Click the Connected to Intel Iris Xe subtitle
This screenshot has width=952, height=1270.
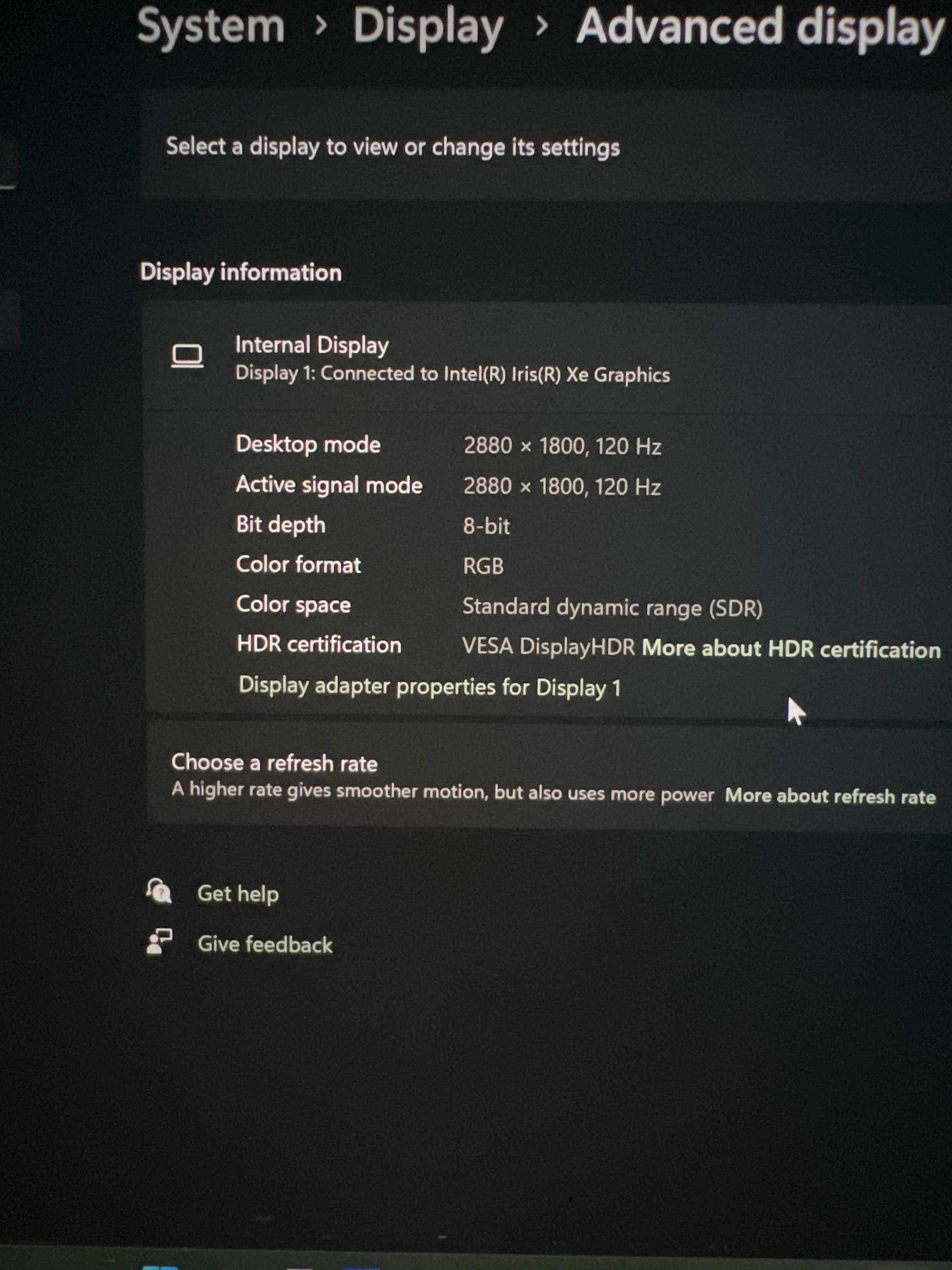tap(452, 374)
